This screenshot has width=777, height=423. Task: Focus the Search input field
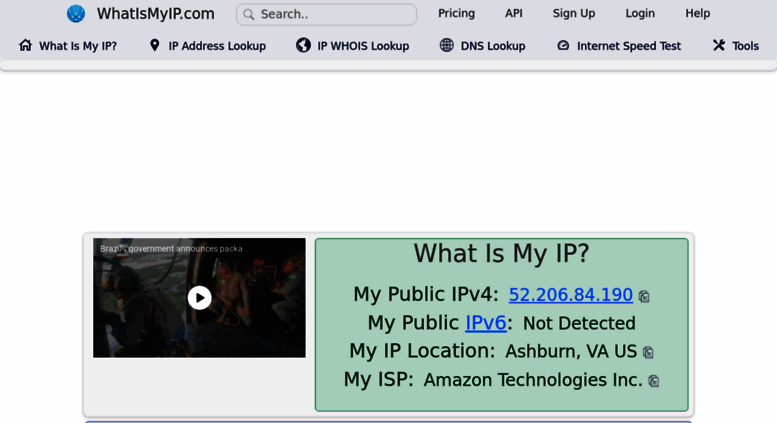[327, 14]
